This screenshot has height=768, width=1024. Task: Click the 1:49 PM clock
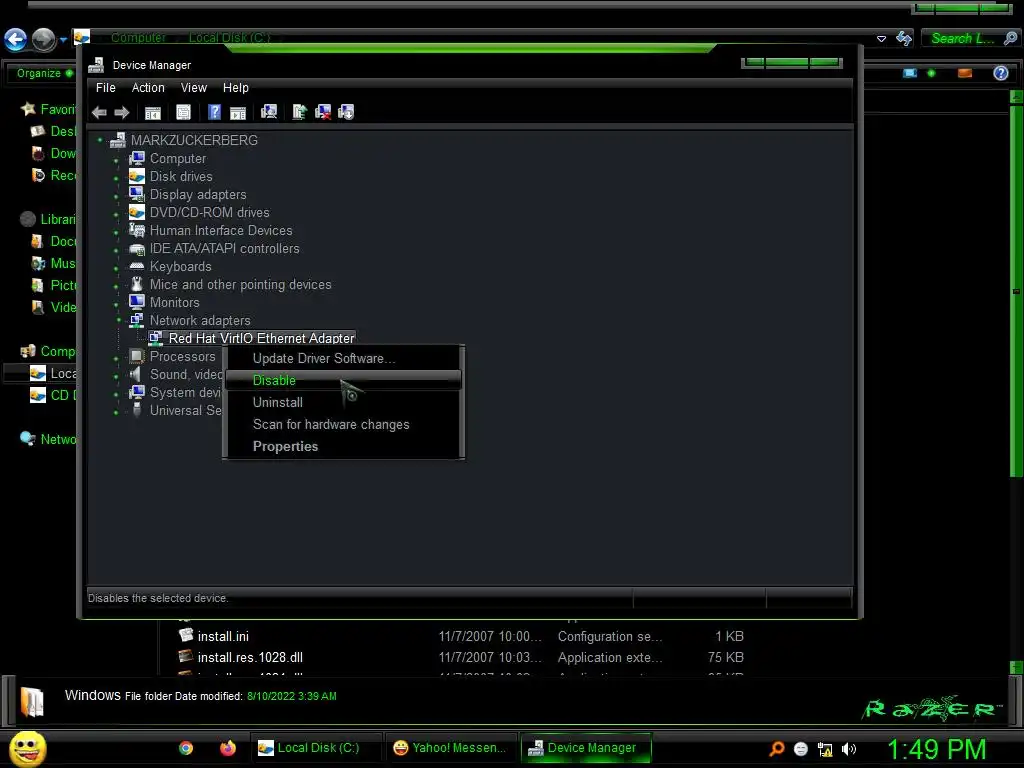936,749
